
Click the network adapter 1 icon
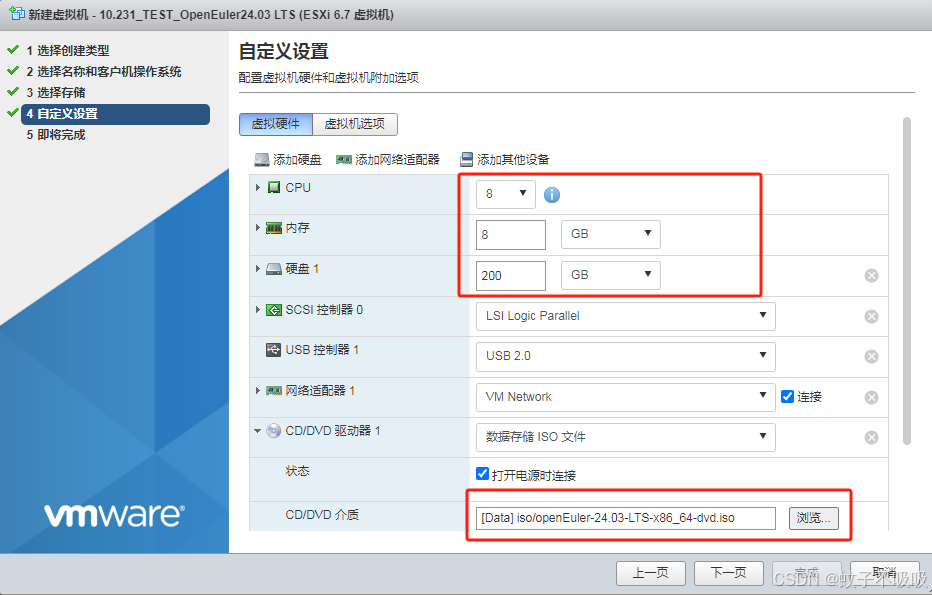tap(273, 391)
